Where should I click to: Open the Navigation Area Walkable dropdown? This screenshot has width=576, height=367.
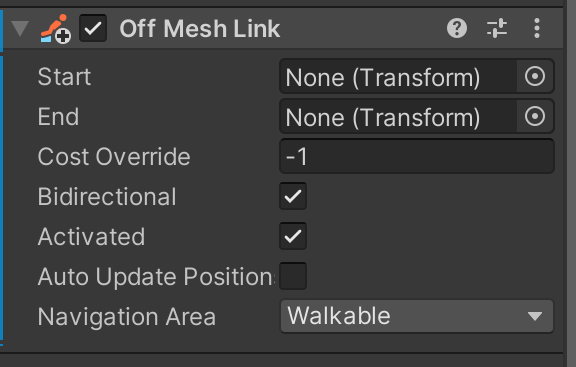pyautogui.click(x=417, y=316)
